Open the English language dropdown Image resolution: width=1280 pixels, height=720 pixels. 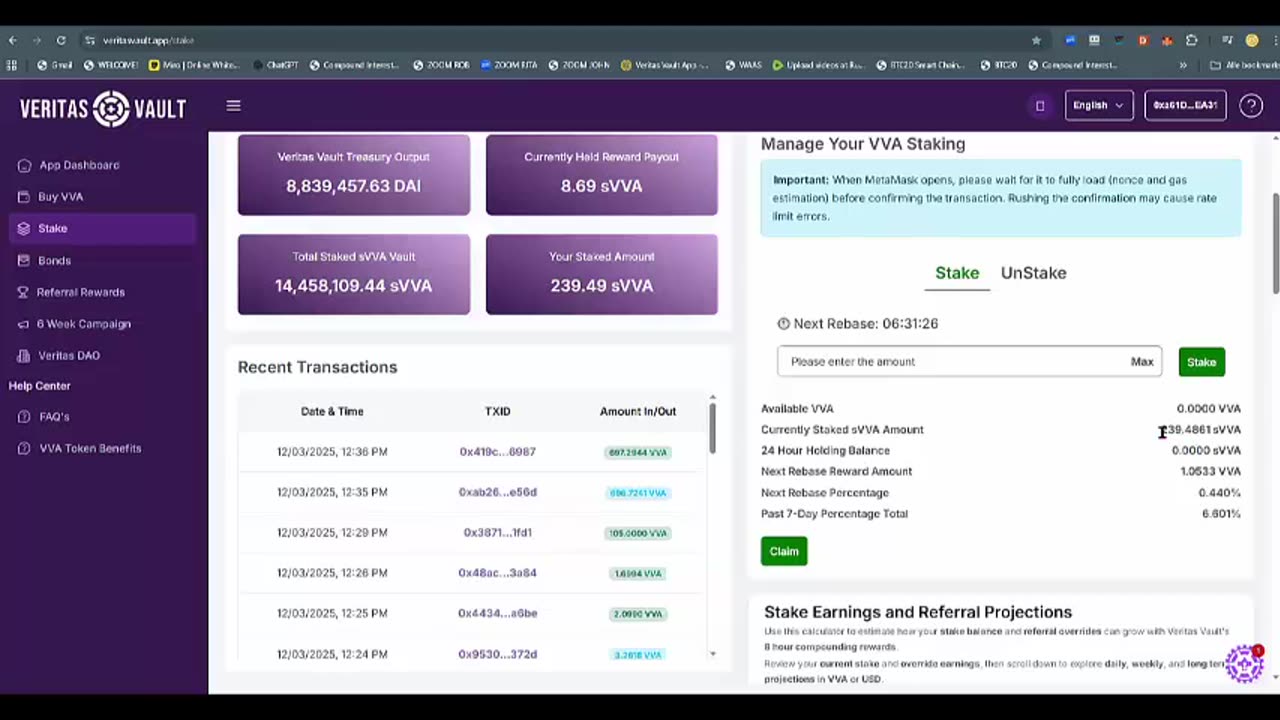(1099, 105)
